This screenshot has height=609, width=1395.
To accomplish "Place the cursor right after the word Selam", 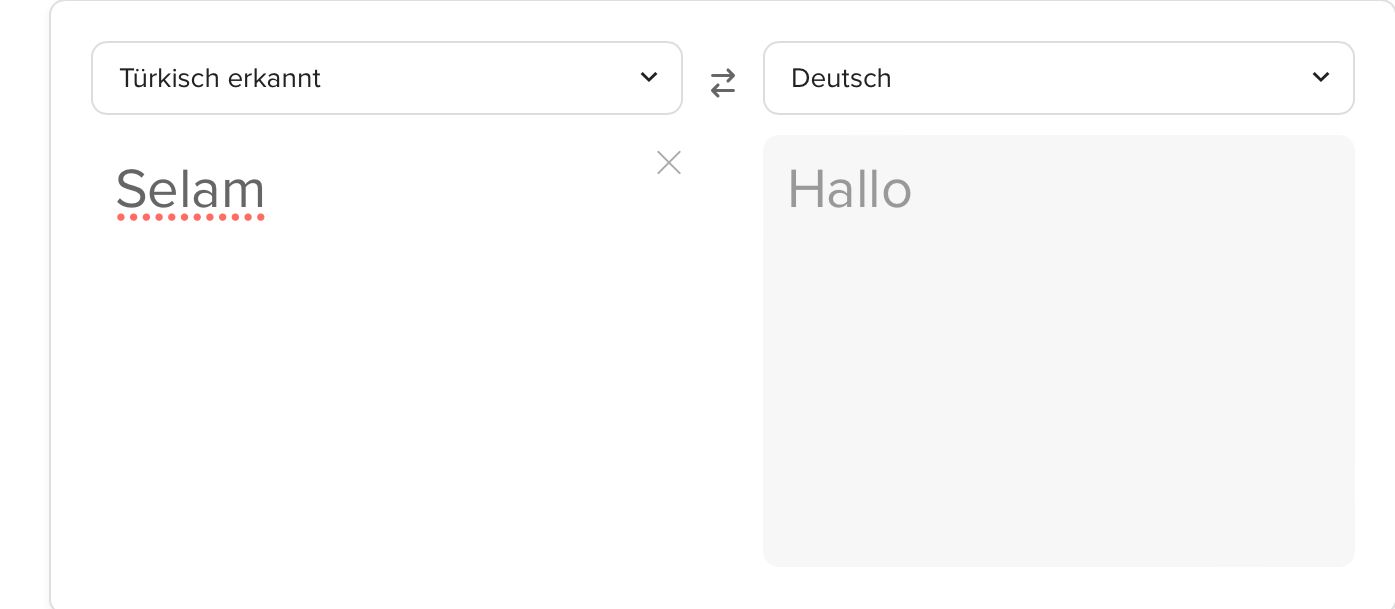I will click(x=267, y=189).
